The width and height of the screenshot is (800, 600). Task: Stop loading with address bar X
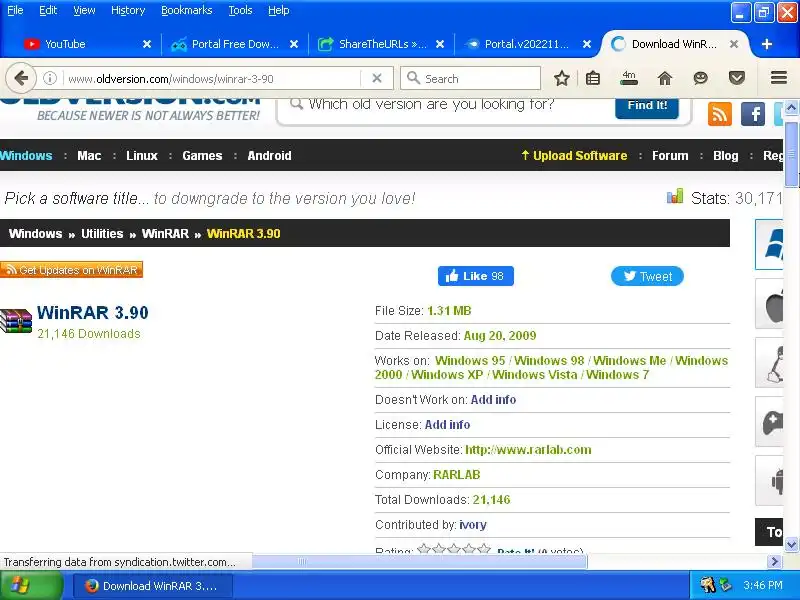coord(377,79)
